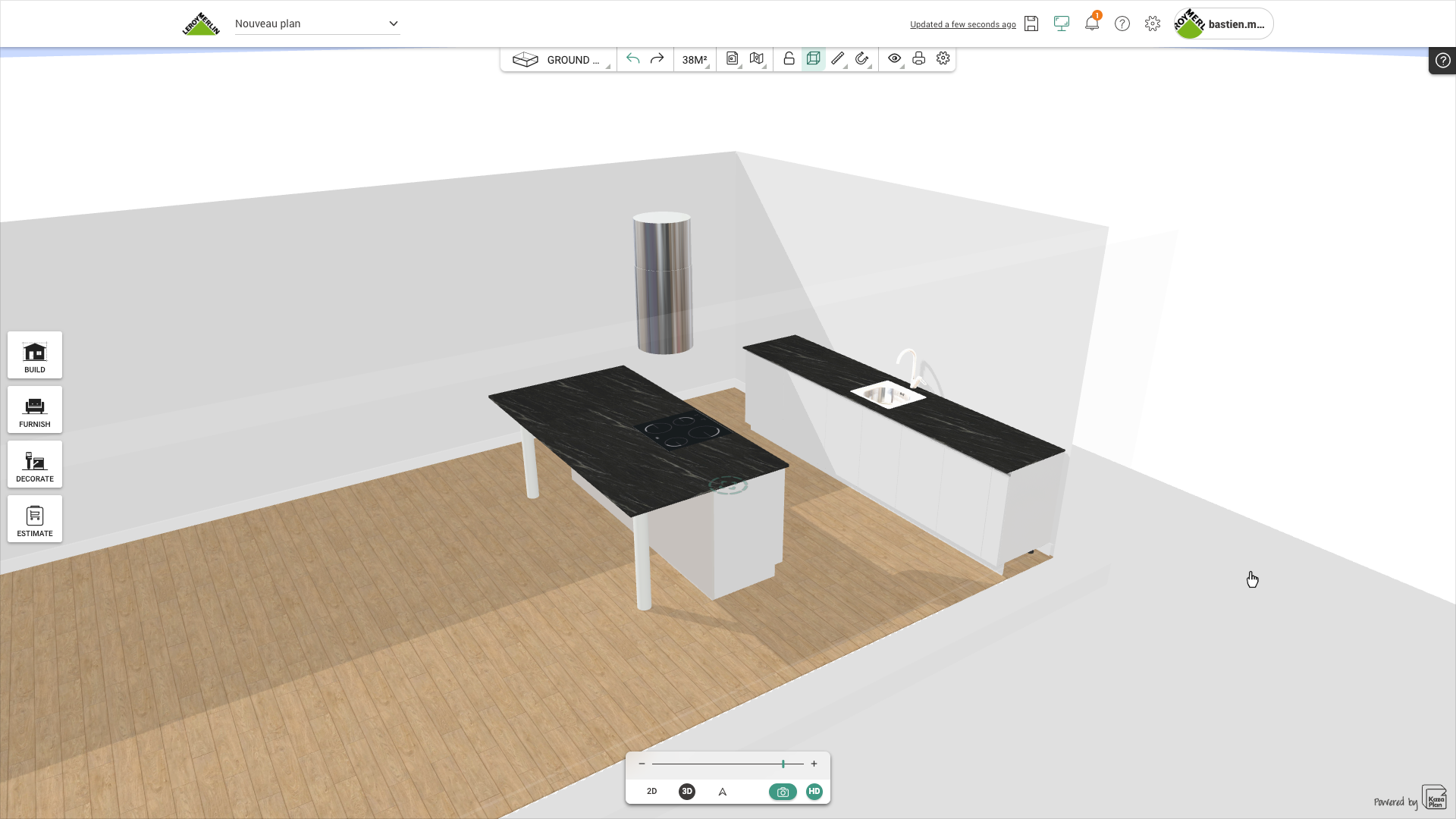Click the 'Updated a few seconds ago' link

tap(962, 24)
